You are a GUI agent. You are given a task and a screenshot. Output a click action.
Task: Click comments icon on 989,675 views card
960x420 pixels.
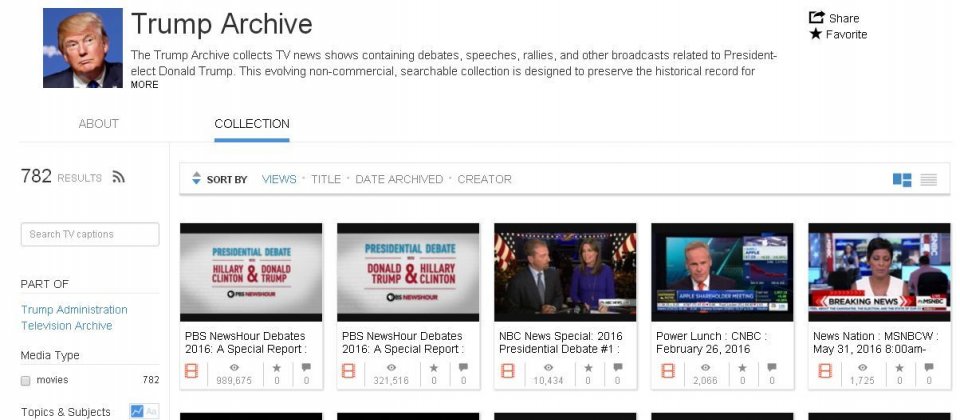pyautogui.click(x=306, y=367)
